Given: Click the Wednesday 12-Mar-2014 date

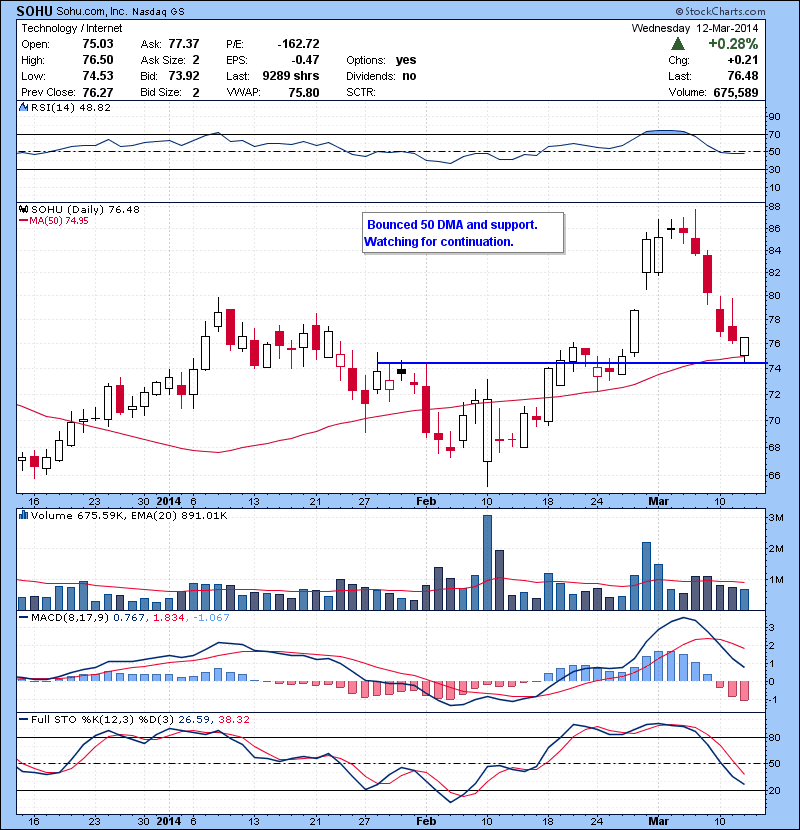Looking at the screenshot, I should coord(695,28).
